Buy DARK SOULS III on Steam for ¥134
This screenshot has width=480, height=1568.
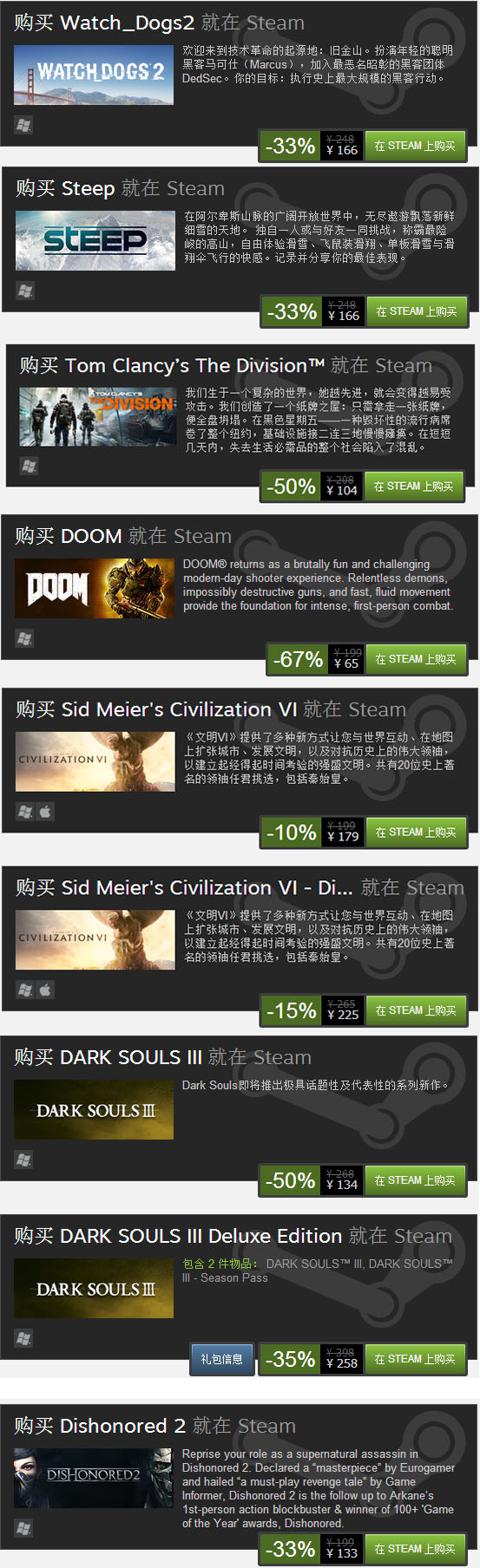click(415, 1180)
